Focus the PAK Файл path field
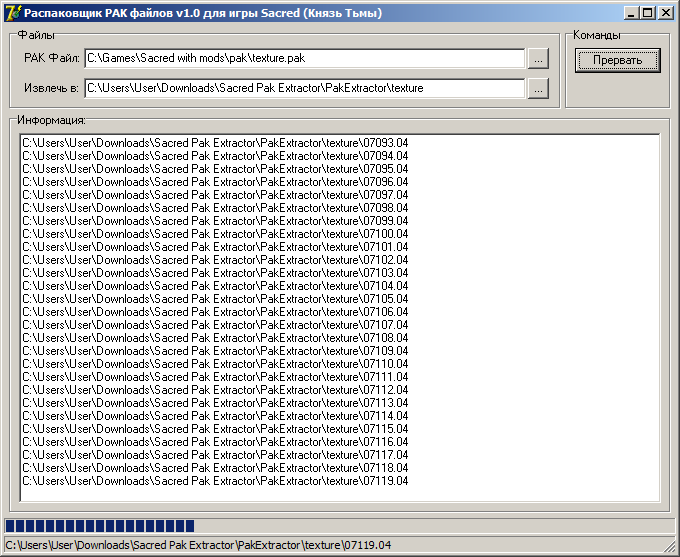 pos(305,58)
